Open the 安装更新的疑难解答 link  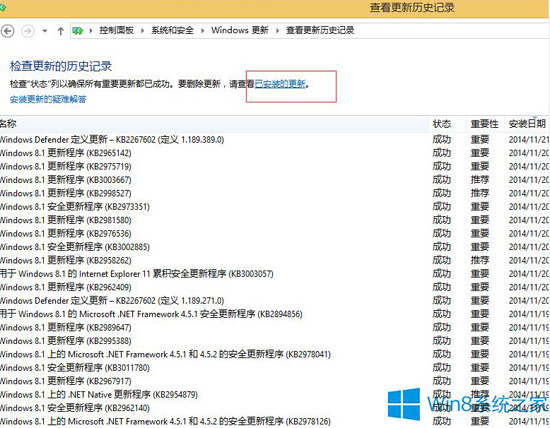(x=48, y=99)
